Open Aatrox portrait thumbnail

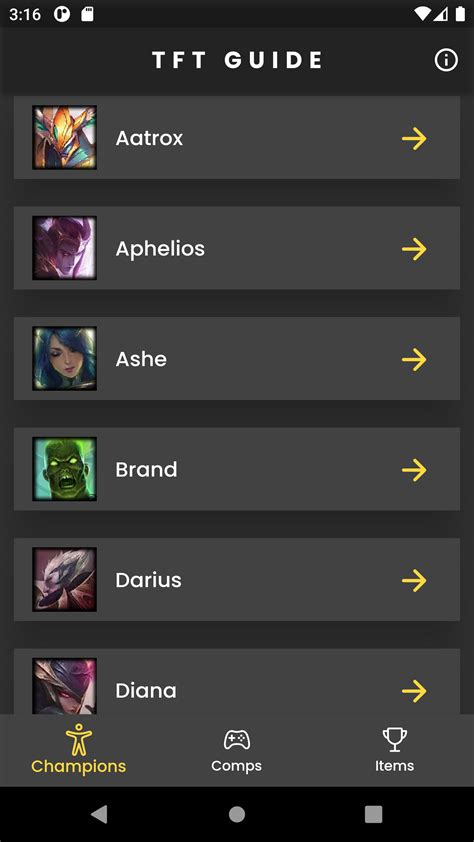[64, 137]
